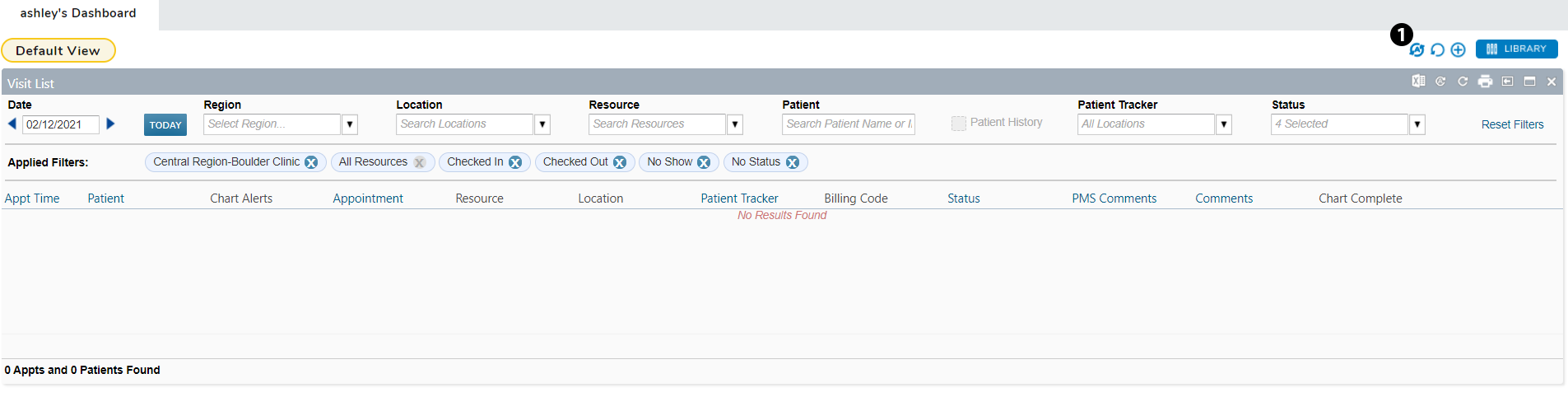Screen dimensions: 1568x411
Task: Refresh the Visit List panel
Action: click(1463, 82)
